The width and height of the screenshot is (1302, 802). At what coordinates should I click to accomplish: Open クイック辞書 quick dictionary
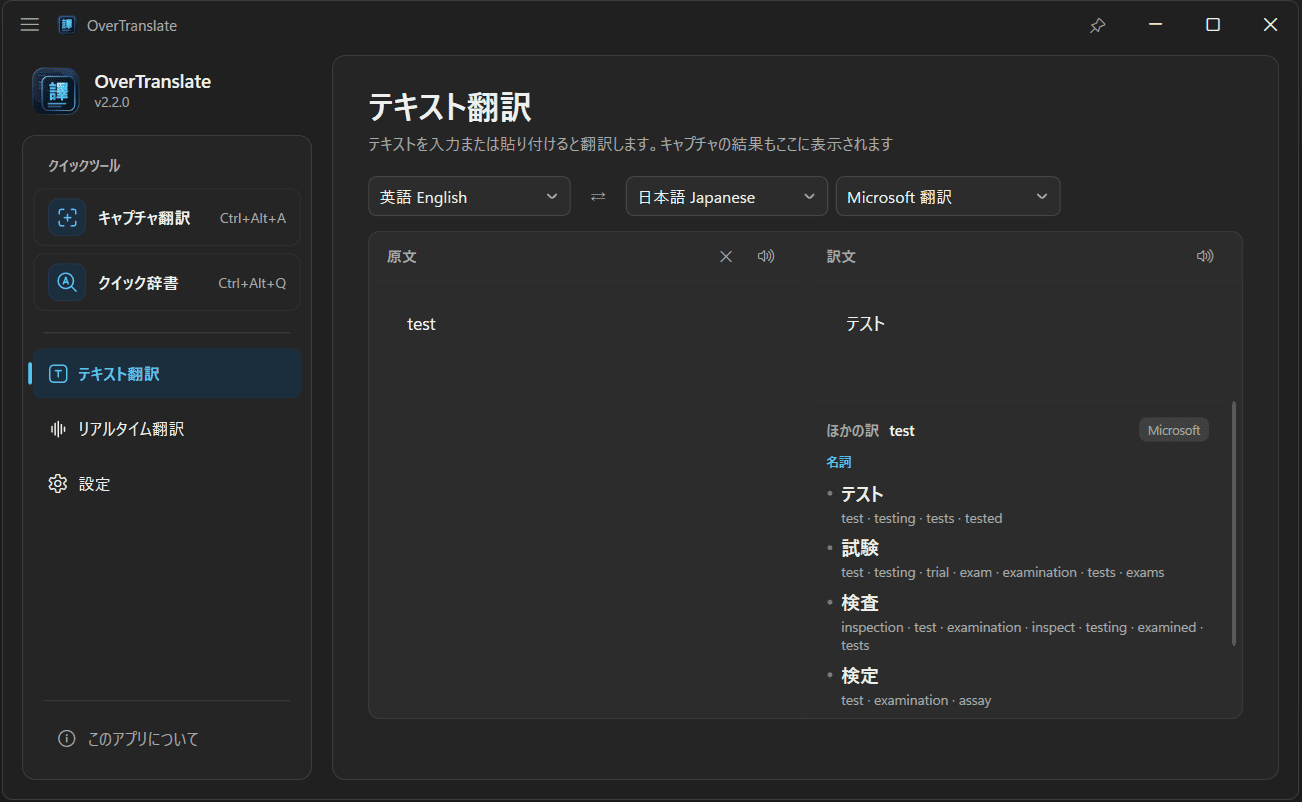pyautogui.click(x=167, y=282)
